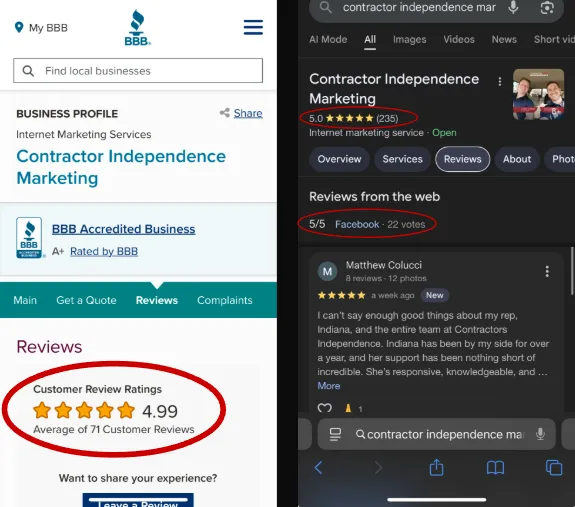The image size is (575, 507).
Task: Open BBB Get a Quote tab
Action: (x=86, y=300)
